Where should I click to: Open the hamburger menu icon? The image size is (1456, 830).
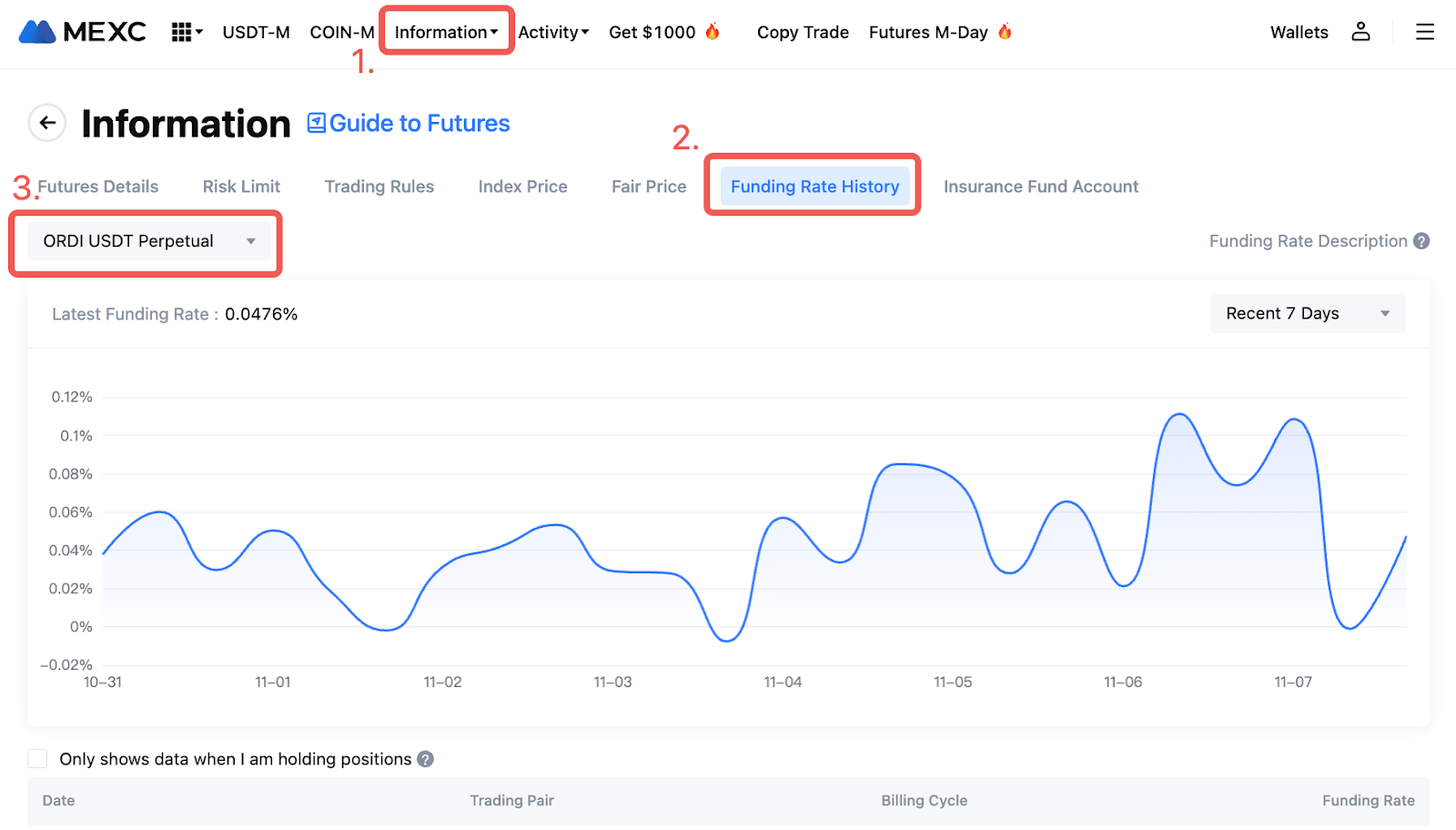[x=1424, y=32]
